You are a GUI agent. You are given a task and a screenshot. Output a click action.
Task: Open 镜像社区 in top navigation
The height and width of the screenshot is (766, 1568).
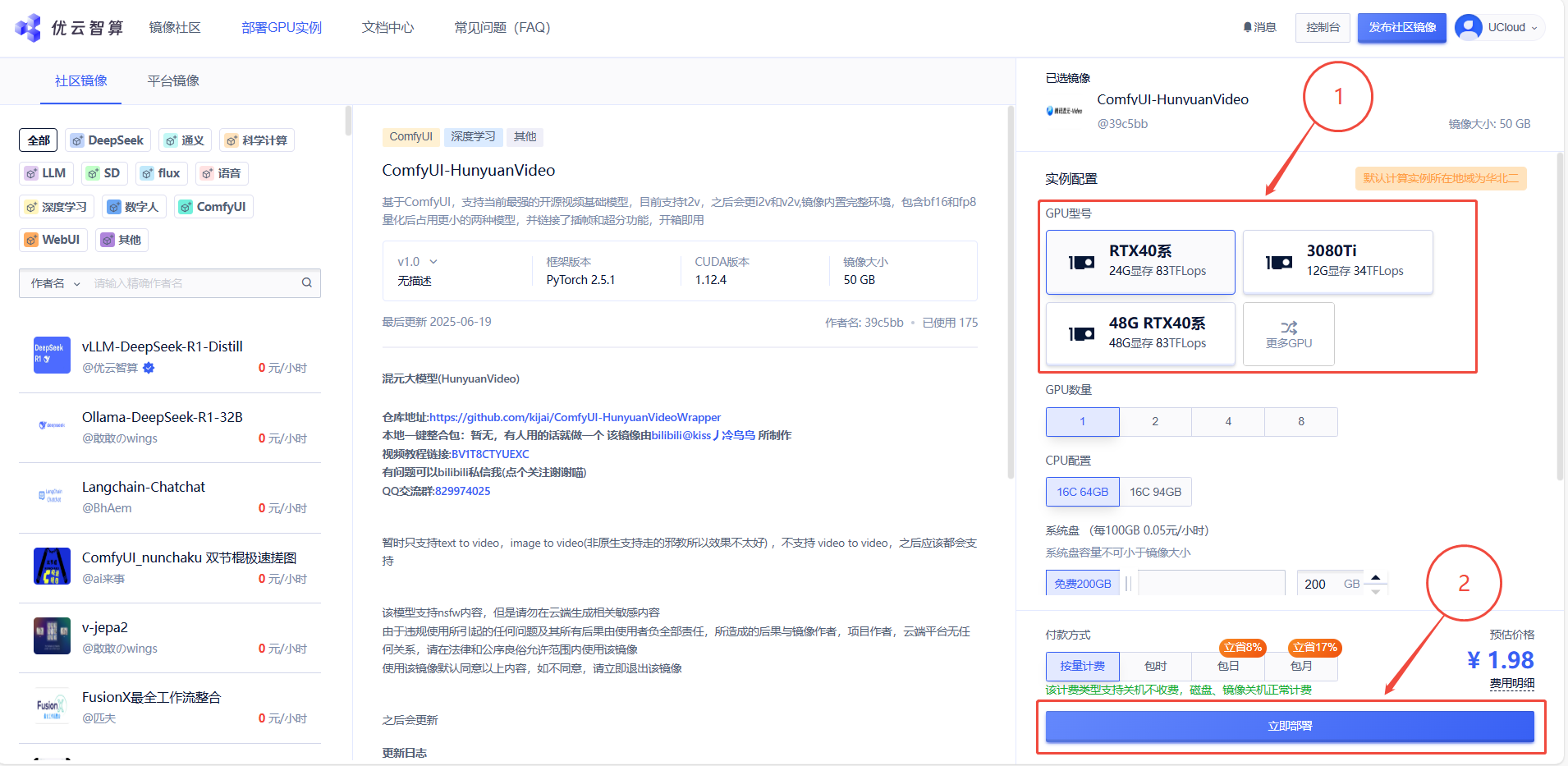[x=175, y=28]
